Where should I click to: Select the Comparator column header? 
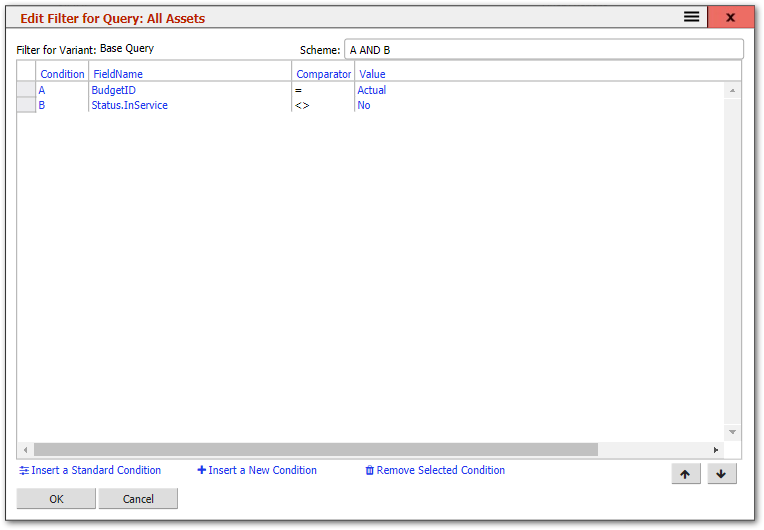tap(324, 74)
